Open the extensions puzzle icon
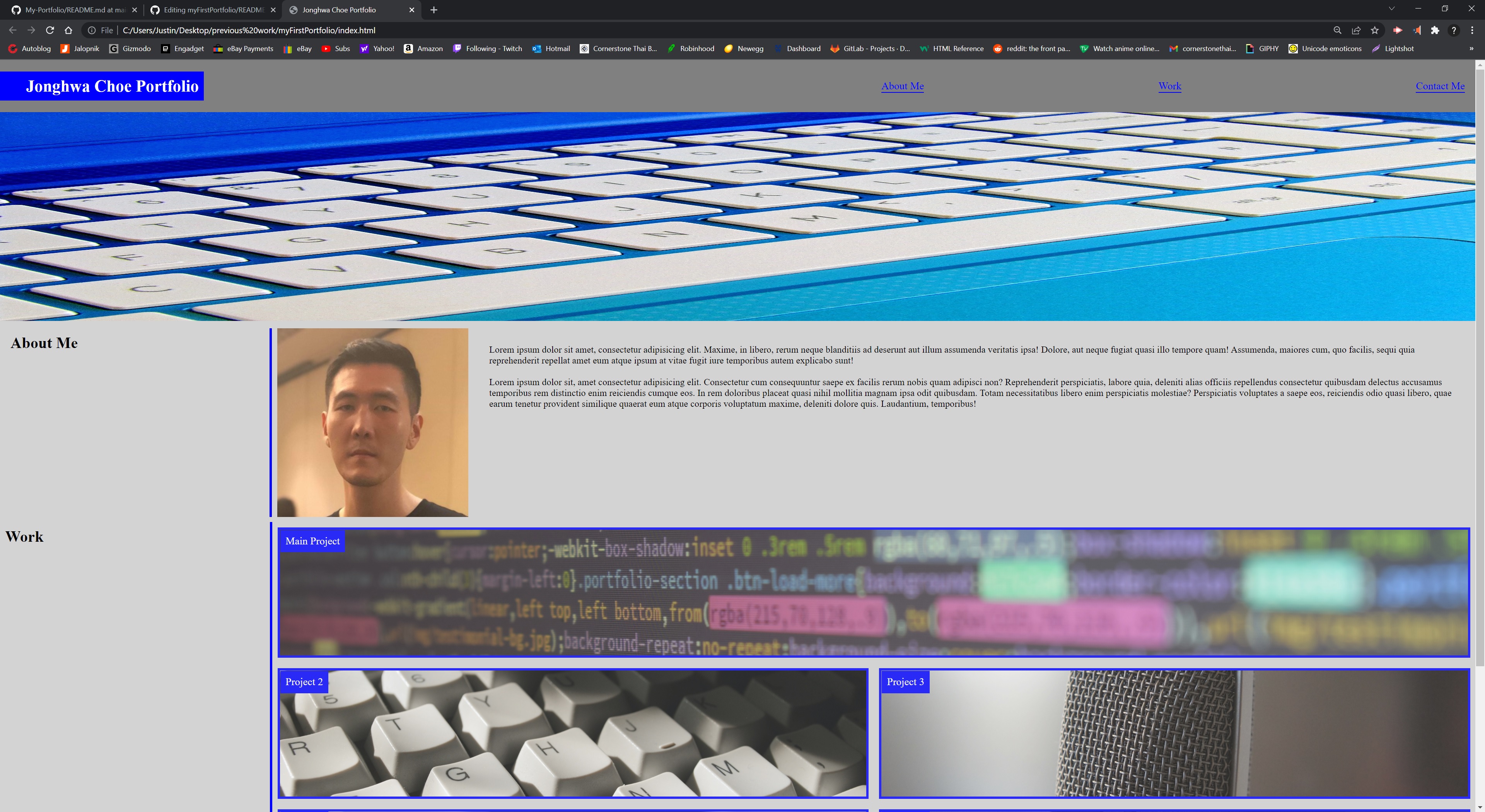The width and height of the screenshot is (1485, 812). [1435, 30]
